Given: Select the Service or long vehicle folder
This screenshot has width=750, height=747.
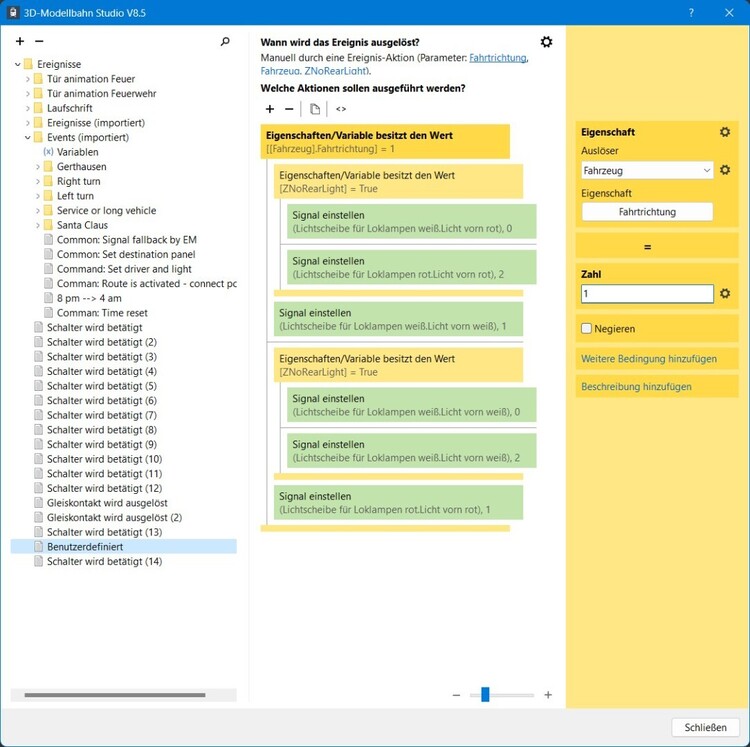Looking at the screenshot, I should [x=106, y=210].
